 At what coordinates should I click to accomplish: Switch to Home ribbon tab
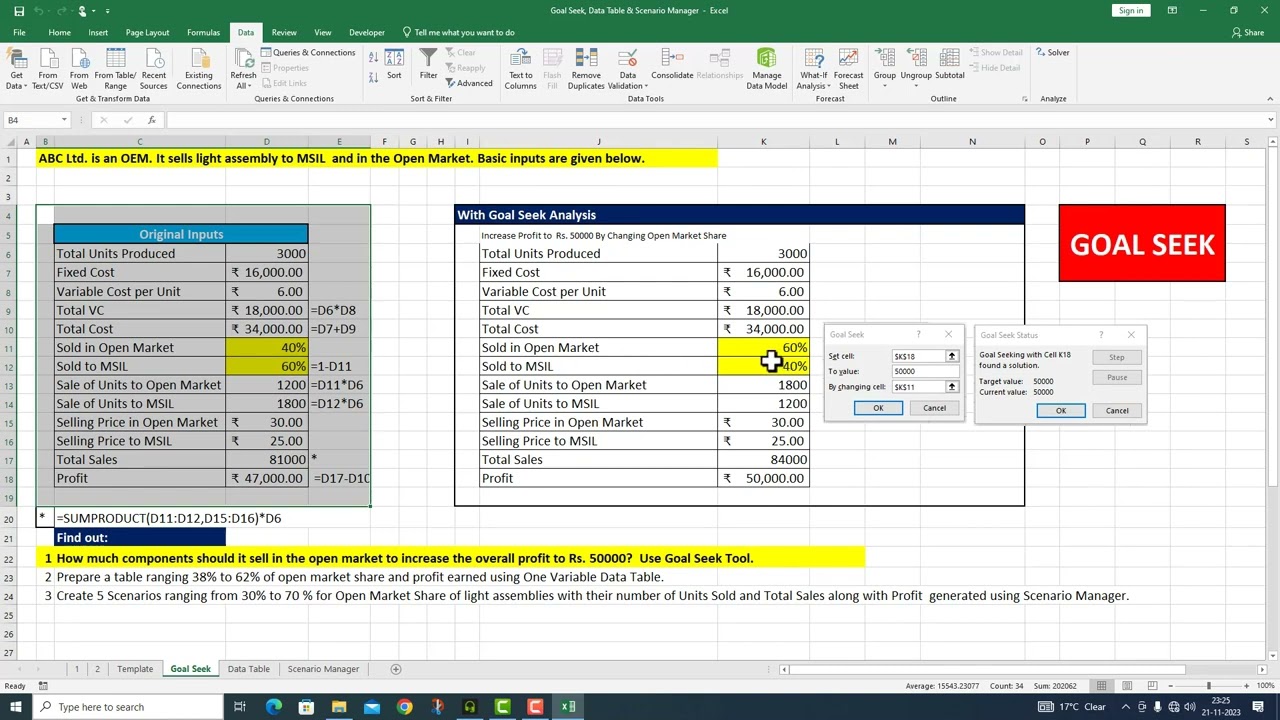tap(59, 32)
